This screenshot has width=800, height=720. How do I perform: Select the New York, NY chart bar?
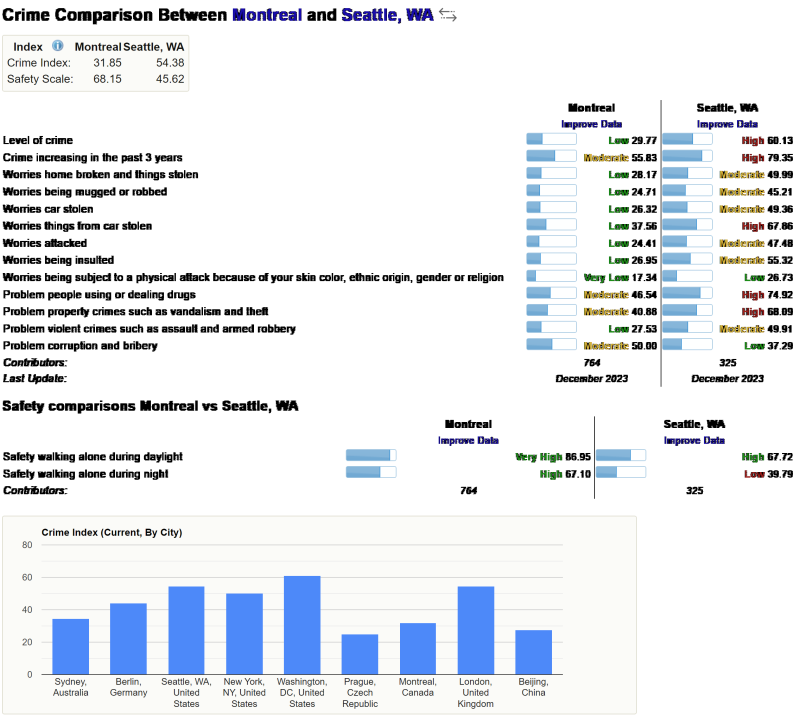tap(244, 633)
